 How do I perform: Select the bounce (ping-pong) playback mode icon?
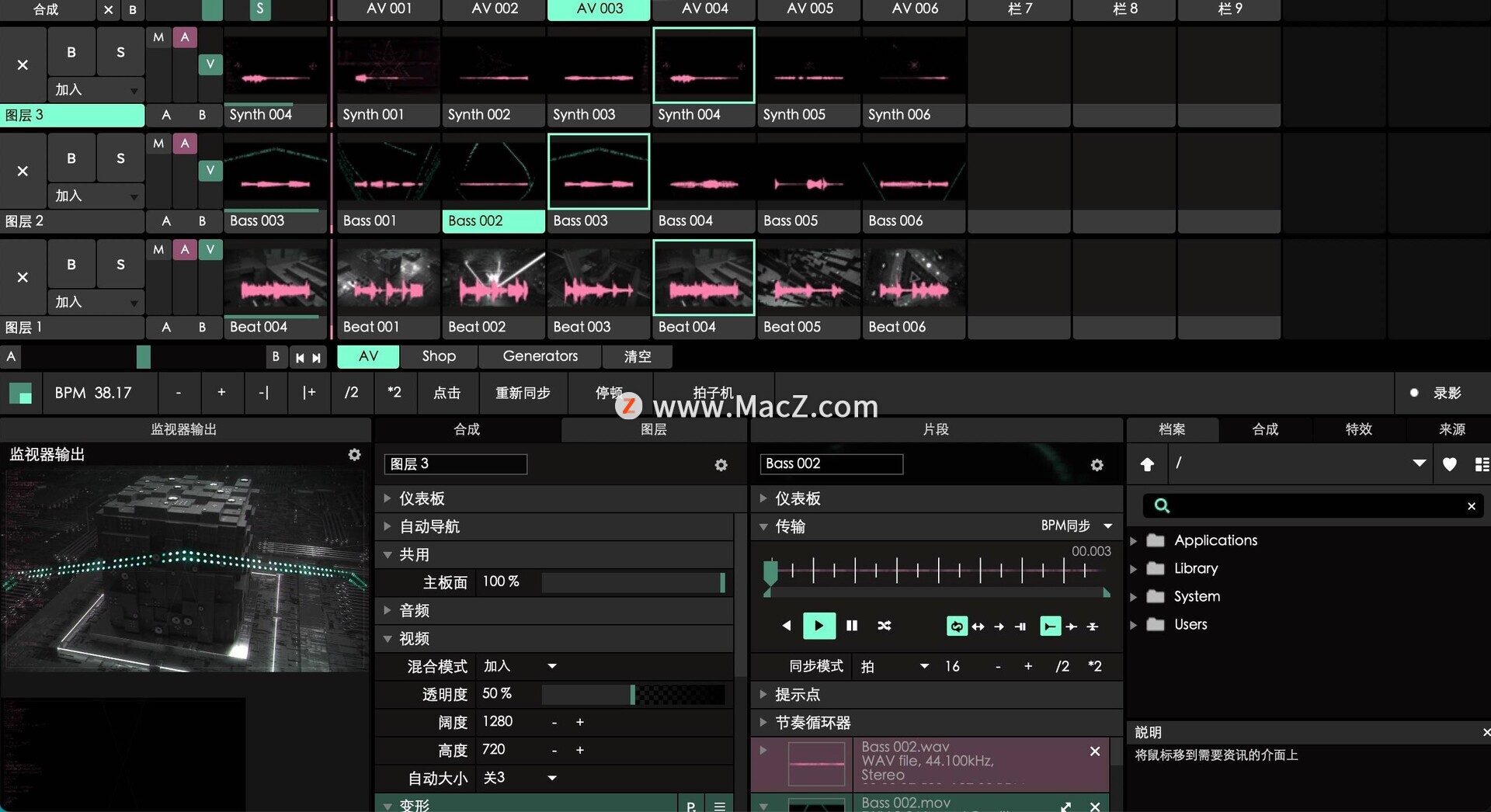pyautogui.click(x=978, y=626)
